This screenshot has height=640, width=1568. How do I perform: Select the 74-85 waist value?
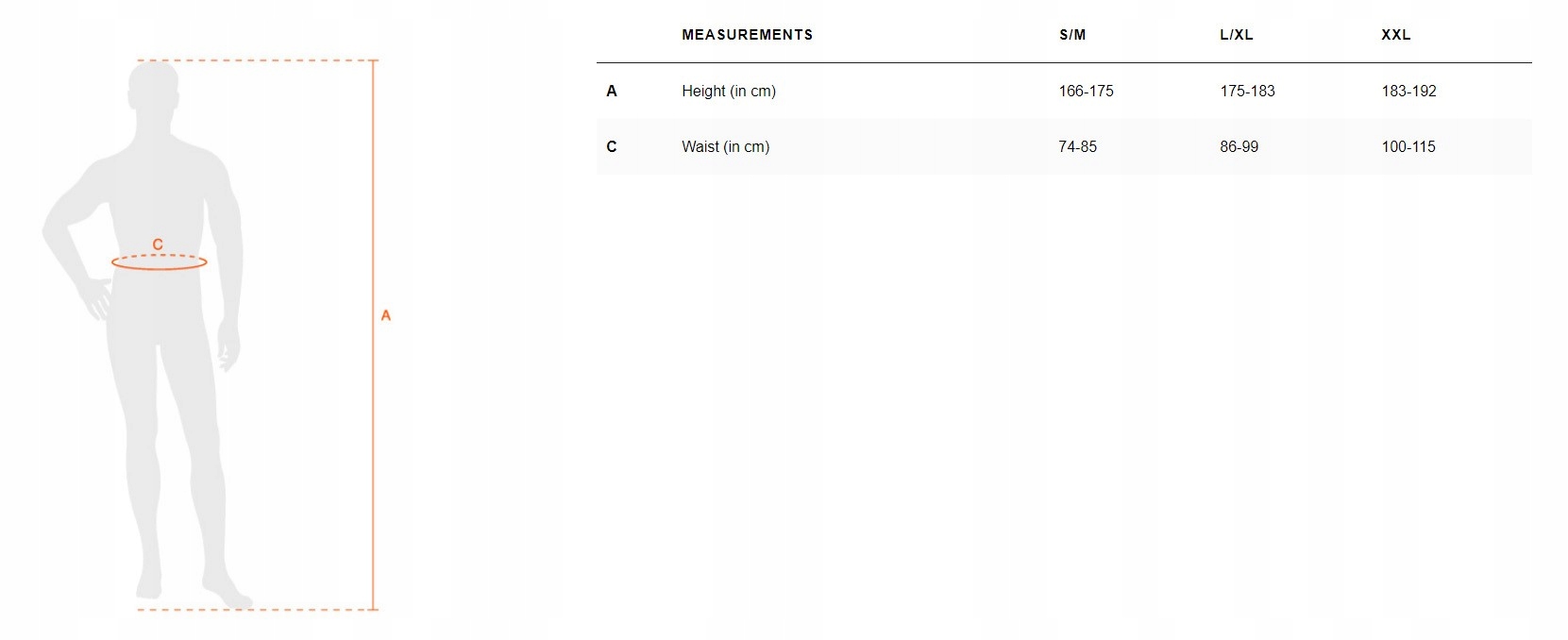pos(1078,147)
